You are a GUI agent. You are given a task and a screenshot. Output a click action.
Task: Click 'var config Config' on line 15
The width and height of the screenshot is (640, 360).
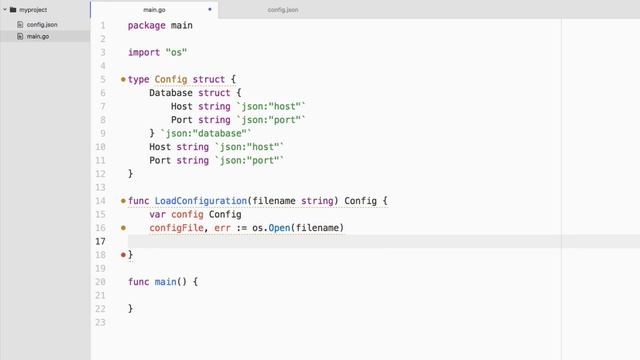point(195,214)
